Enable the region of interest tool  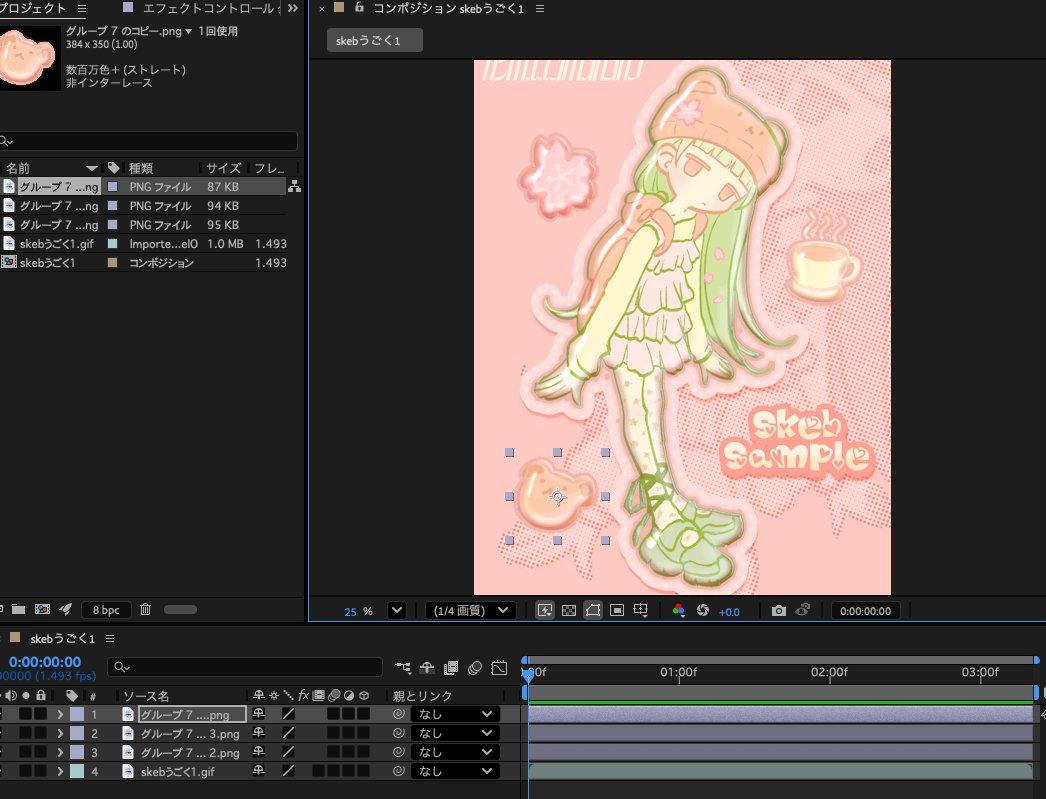[617, 610]
